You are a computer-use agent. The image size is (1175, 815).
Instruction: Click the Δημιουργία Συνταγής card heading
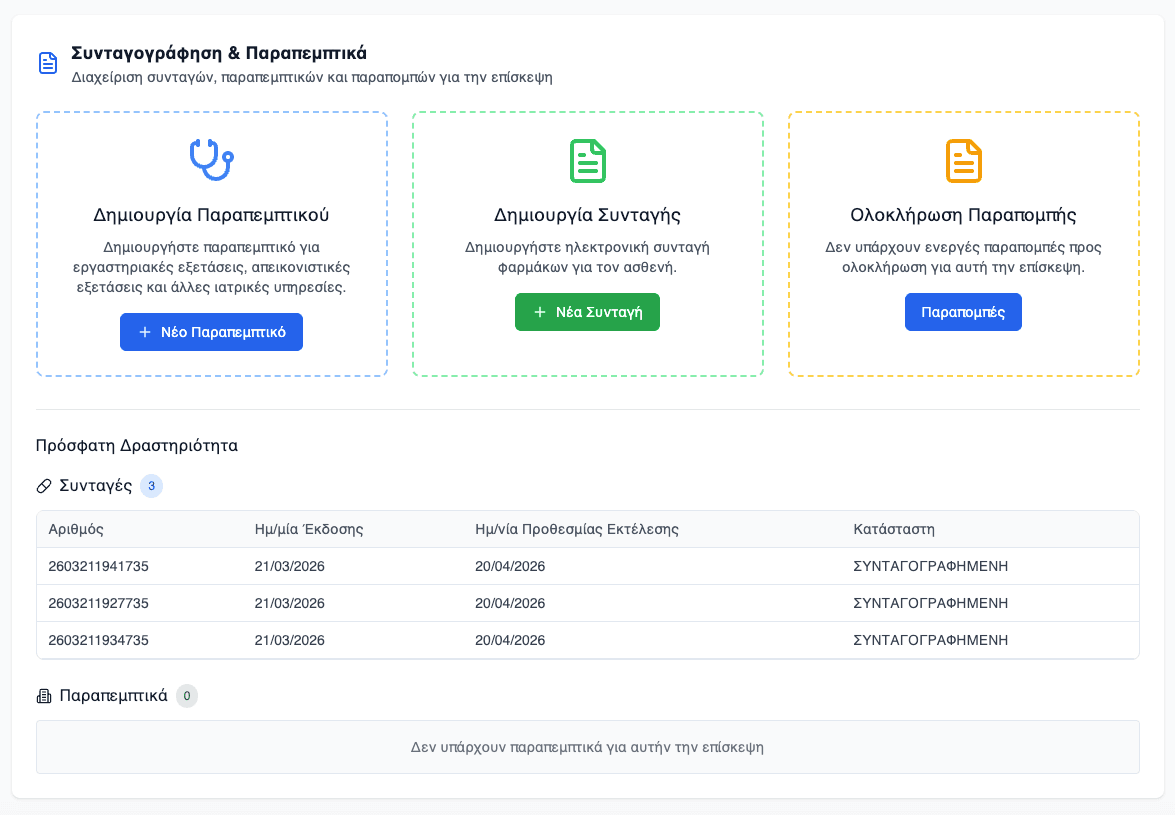[587, 215]
